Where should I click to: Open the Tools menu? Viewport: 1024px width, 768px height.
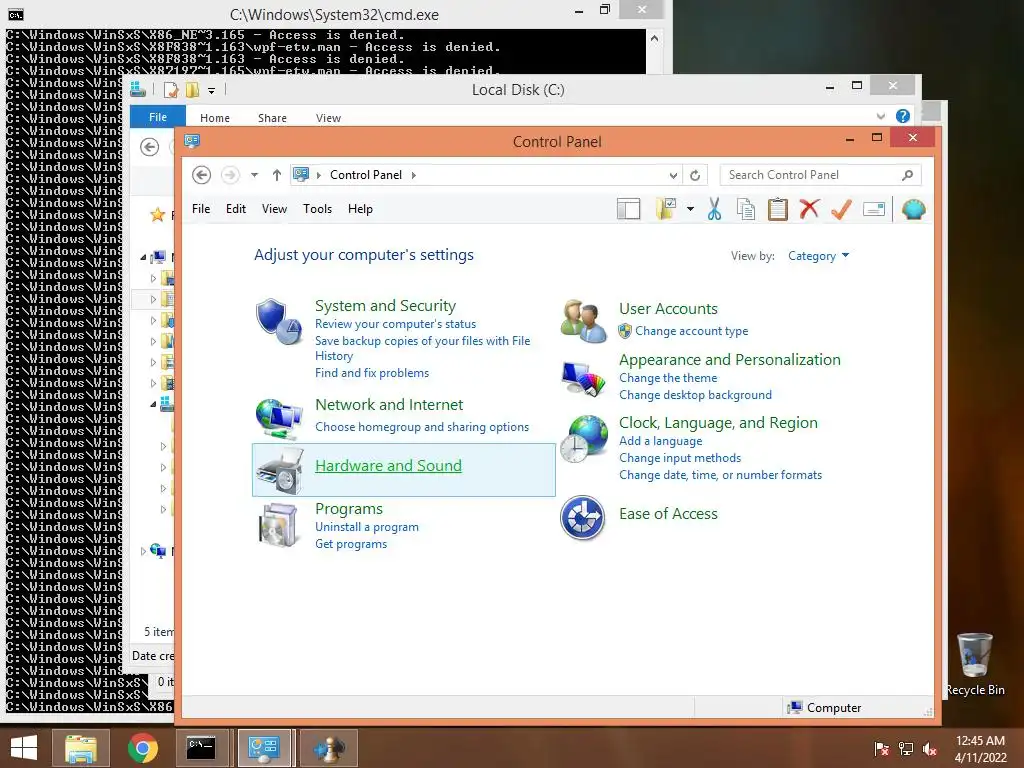pyautogui.click(x=317, y=209)
